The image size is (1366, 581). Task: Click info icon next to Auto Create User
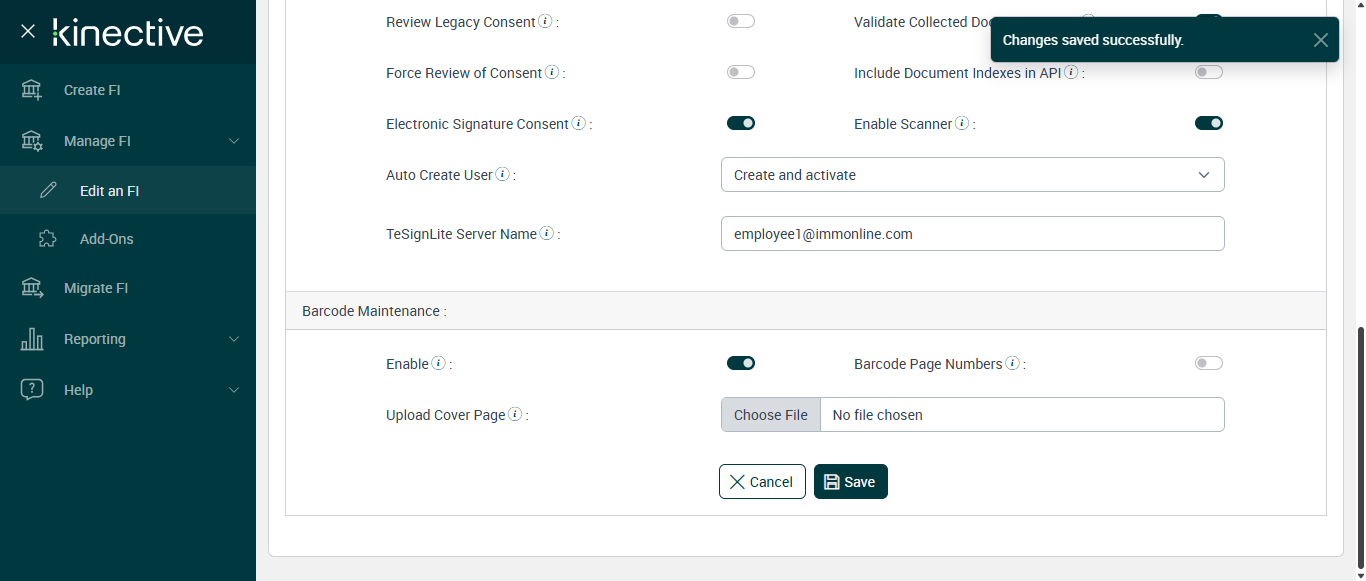pyautogui.click(x=503, y=174)
